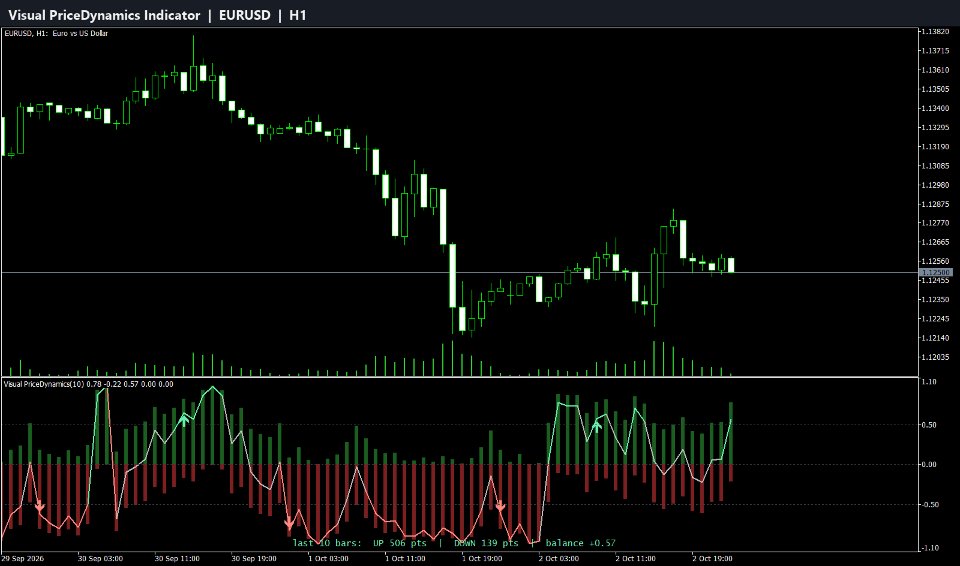The image size is (960, 566).
Task: Click the red down arrow near 29 Sep 2026
Action: 40,507
